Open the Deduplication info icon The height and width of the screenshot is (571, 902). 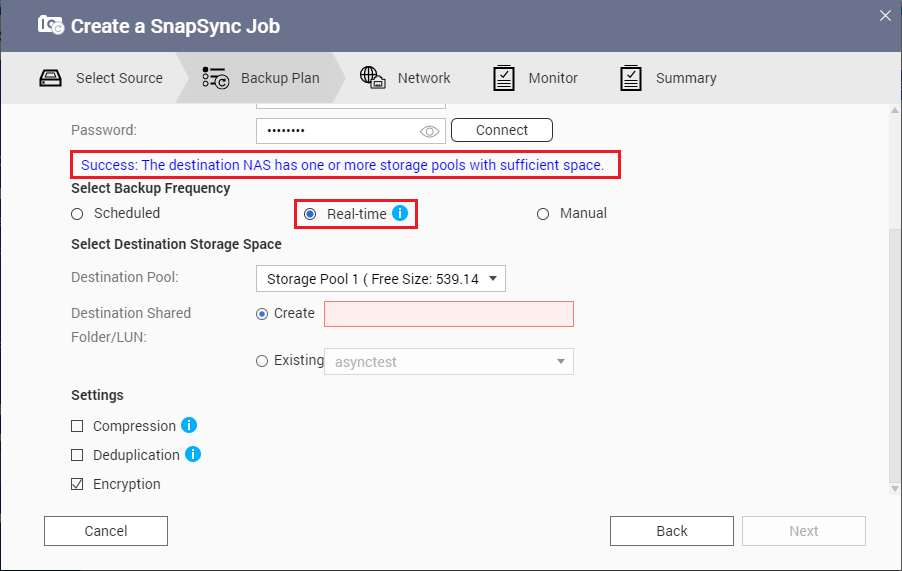[x=193, y=454]
